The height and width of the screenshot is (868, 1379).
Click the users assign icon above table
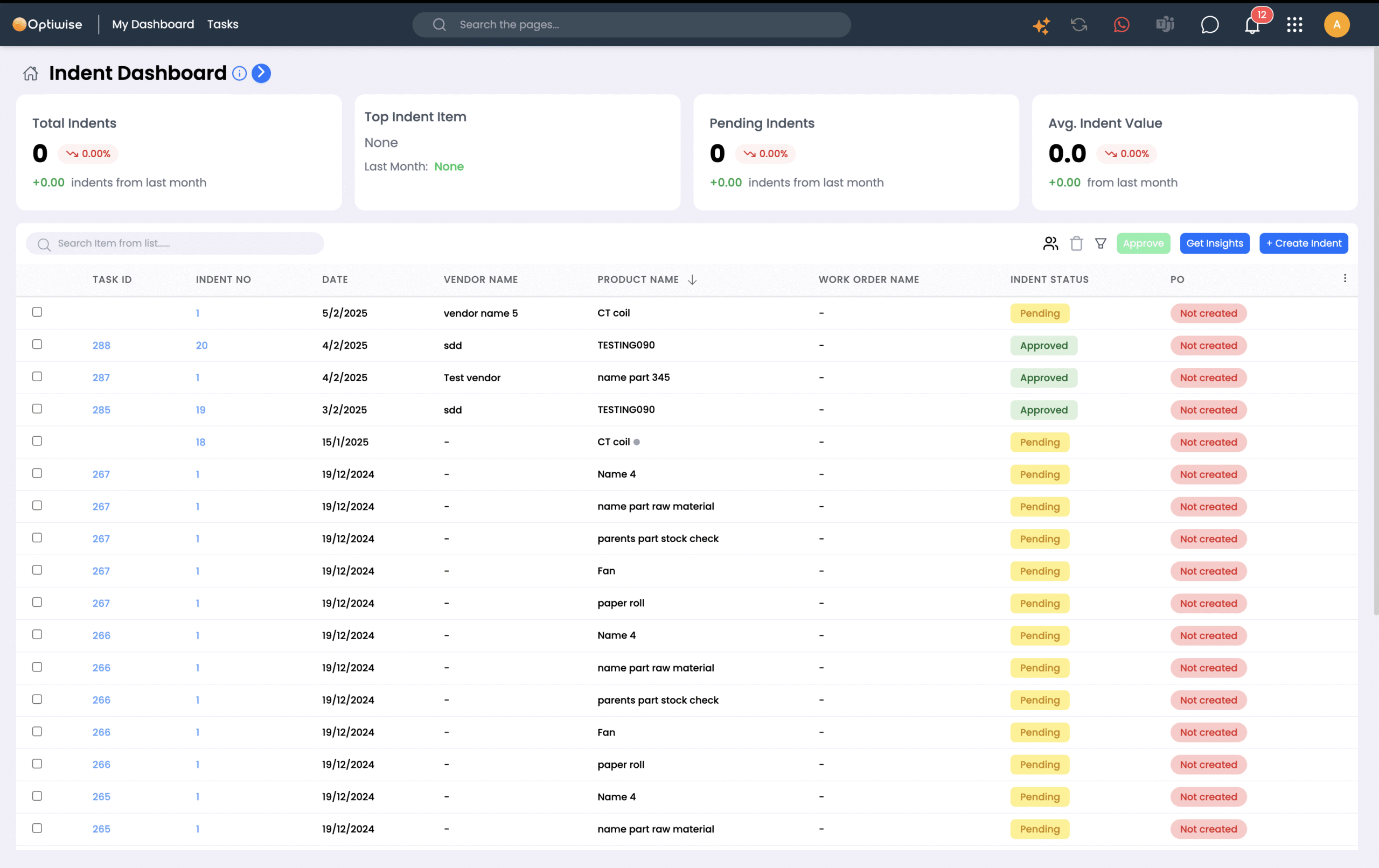pyautogui.click(x=1050, y=243)
